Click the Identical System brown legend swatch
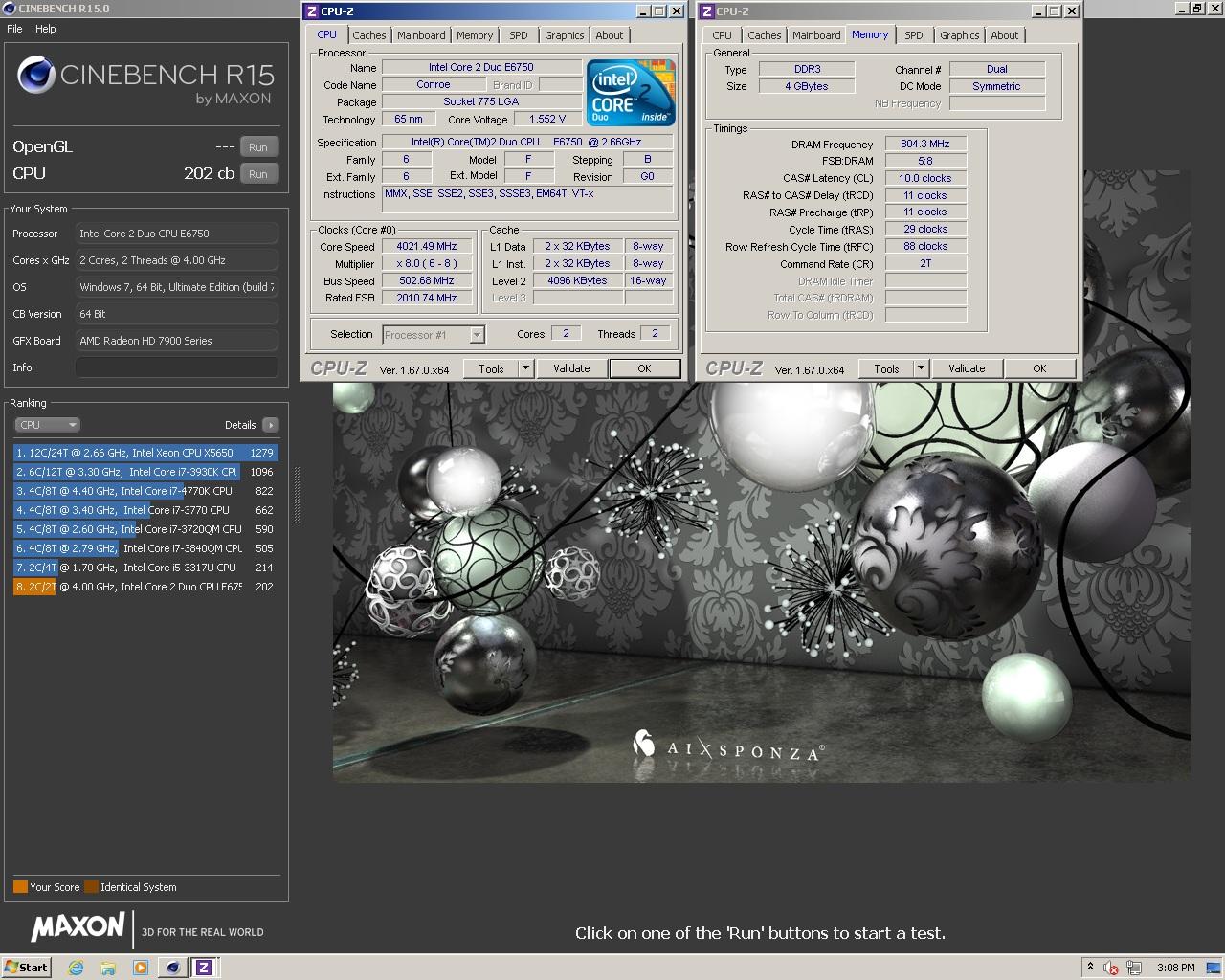The width and height of the screenshot is (1225, 980). [x=91, y=887]
